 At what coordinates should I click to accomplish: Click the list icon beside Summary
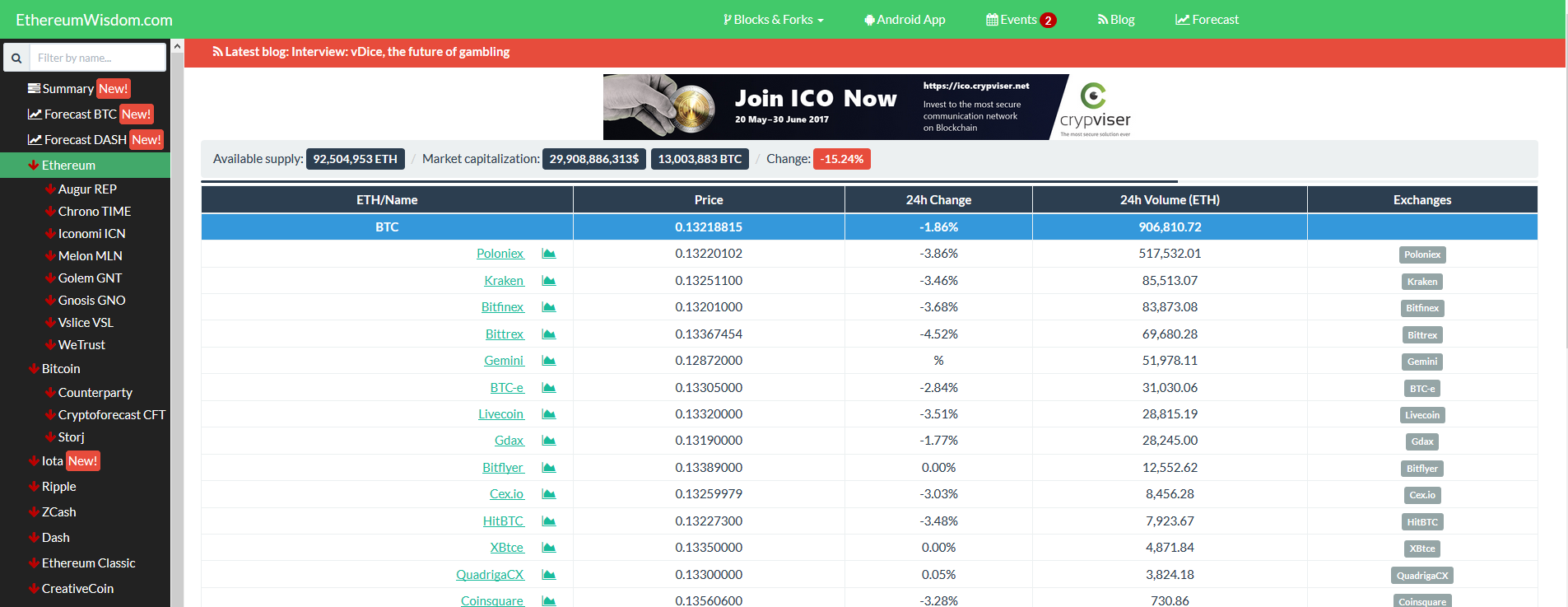coord(34,88)
